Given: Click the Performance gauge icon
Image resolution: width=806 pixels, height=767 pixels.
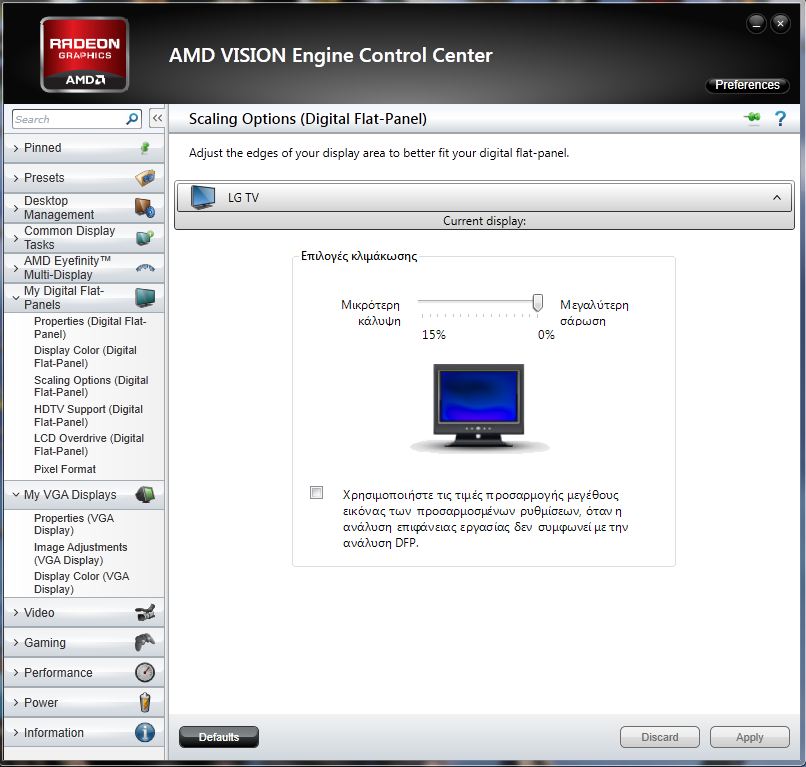Looking at the screenshot, I should tap(145, 672).
